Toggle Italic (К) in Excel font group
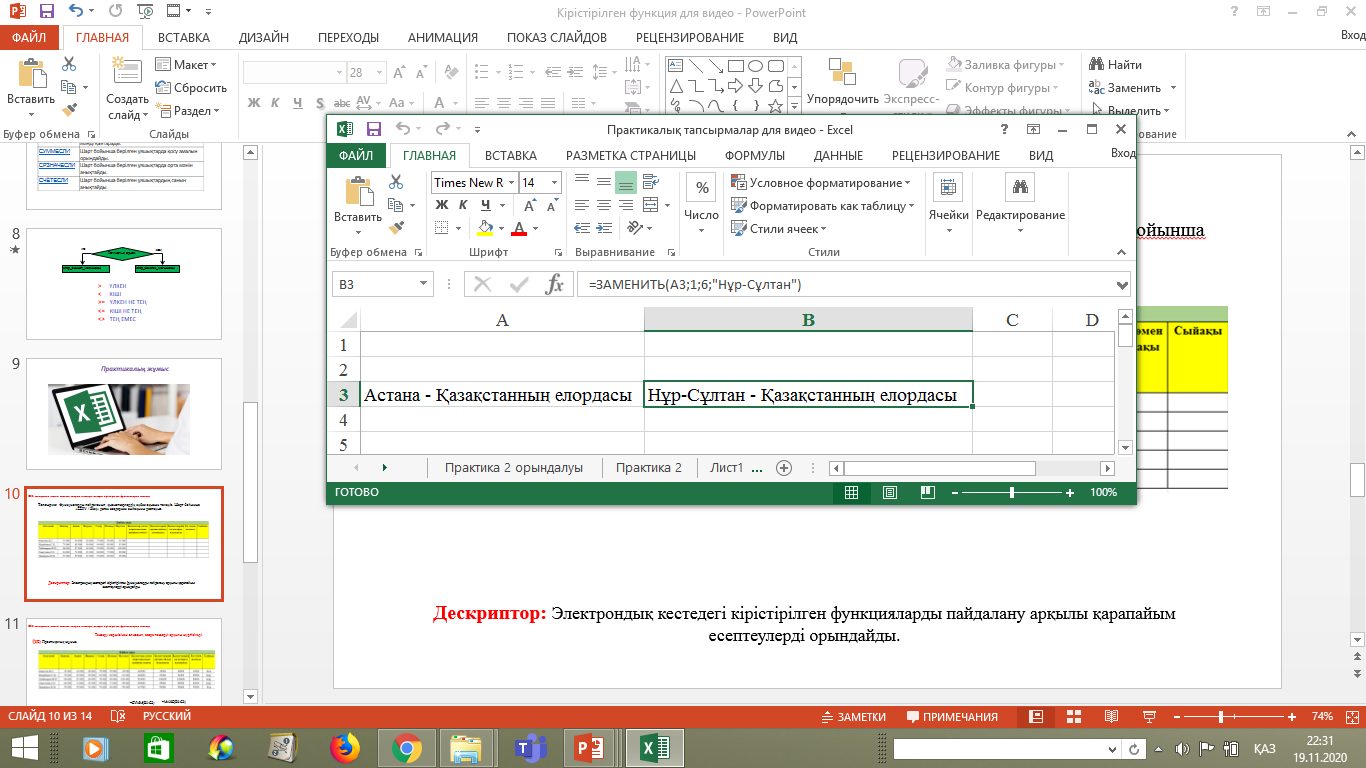Screen dimensions: 1366x768 [x=463, y=205]
